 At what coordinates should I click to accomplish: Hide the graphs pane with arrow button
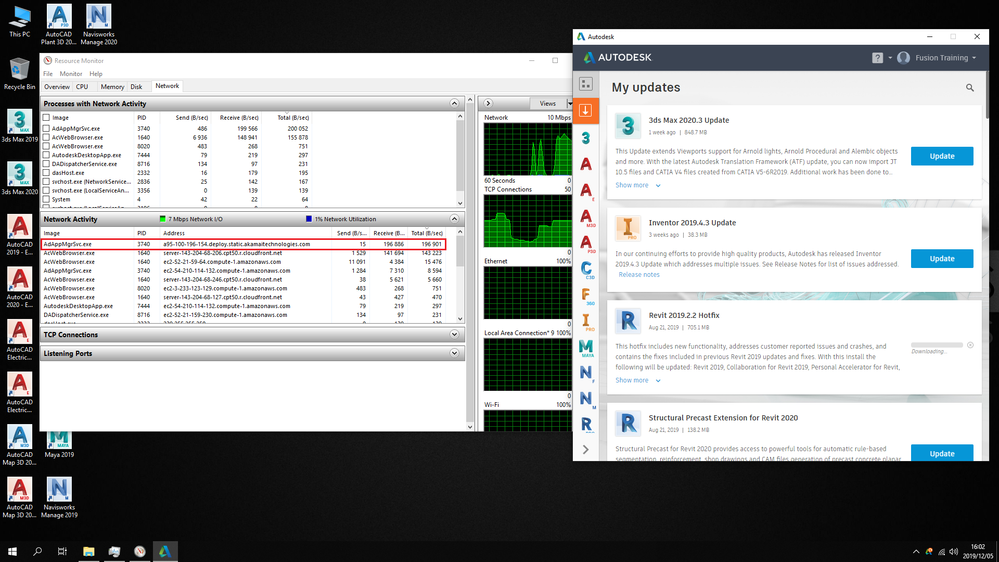488,103
